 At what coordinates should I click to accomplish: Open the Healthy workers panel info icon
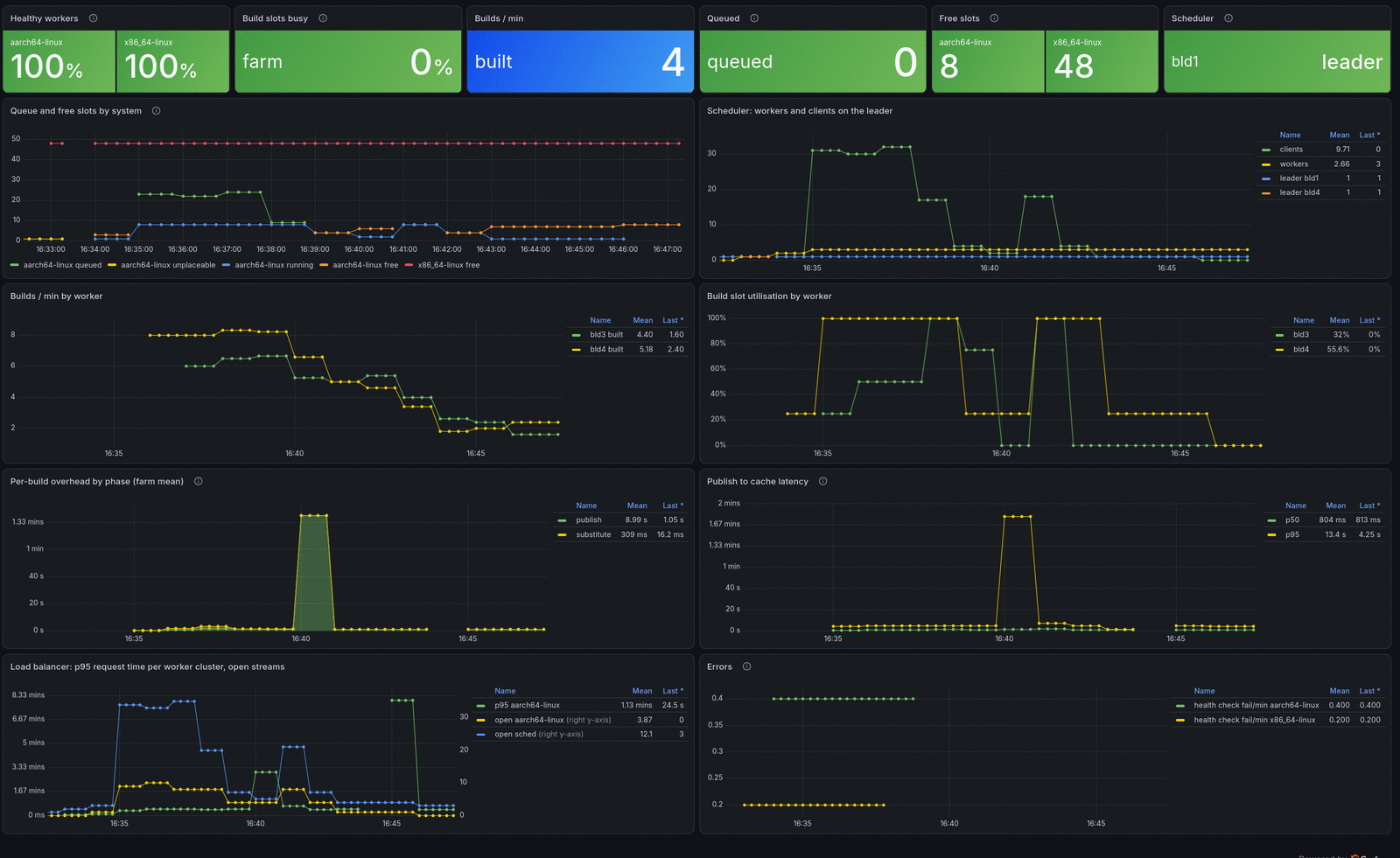tap(94, 18)
